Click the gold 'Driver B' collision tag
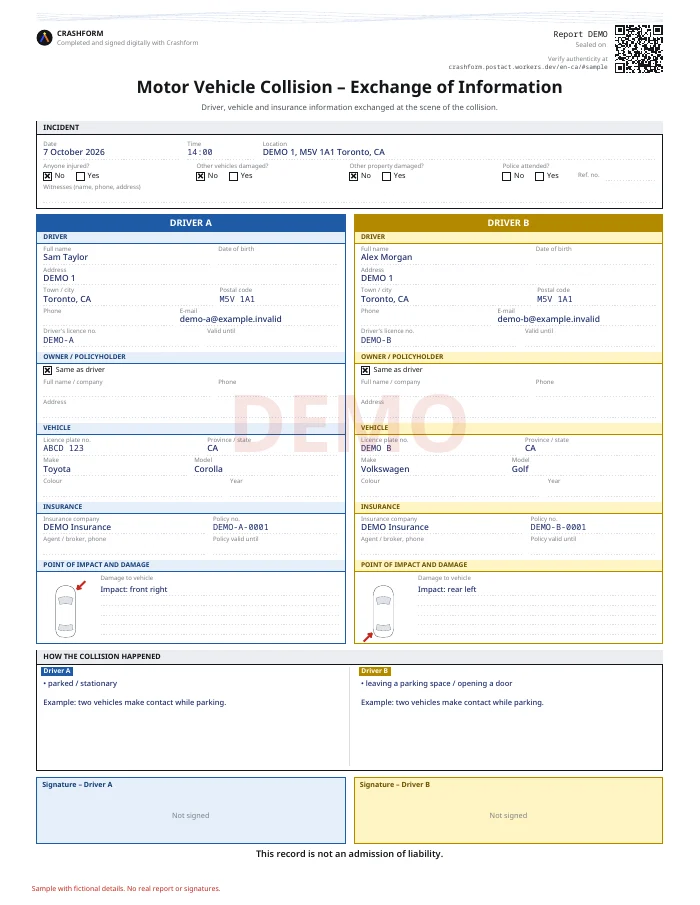The image size is (700, 905). pyautogui.click(x=375, y=671)
